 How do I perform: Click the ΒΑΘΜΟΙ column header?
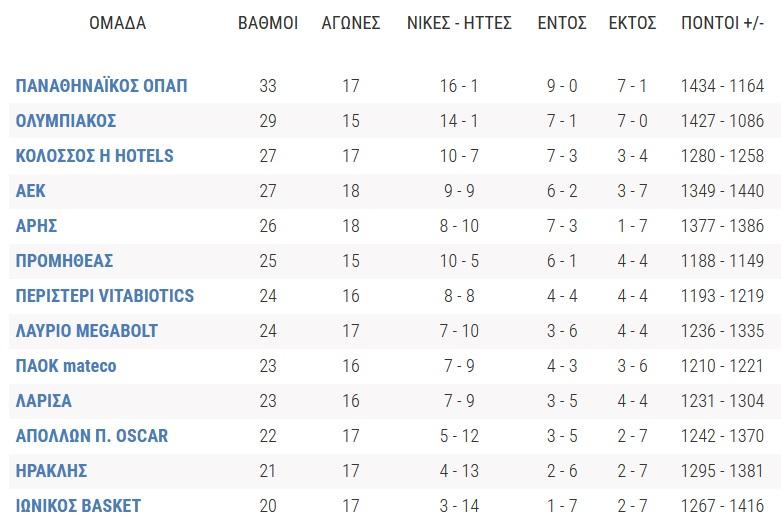pyautogui.click(x=268, y=23)
